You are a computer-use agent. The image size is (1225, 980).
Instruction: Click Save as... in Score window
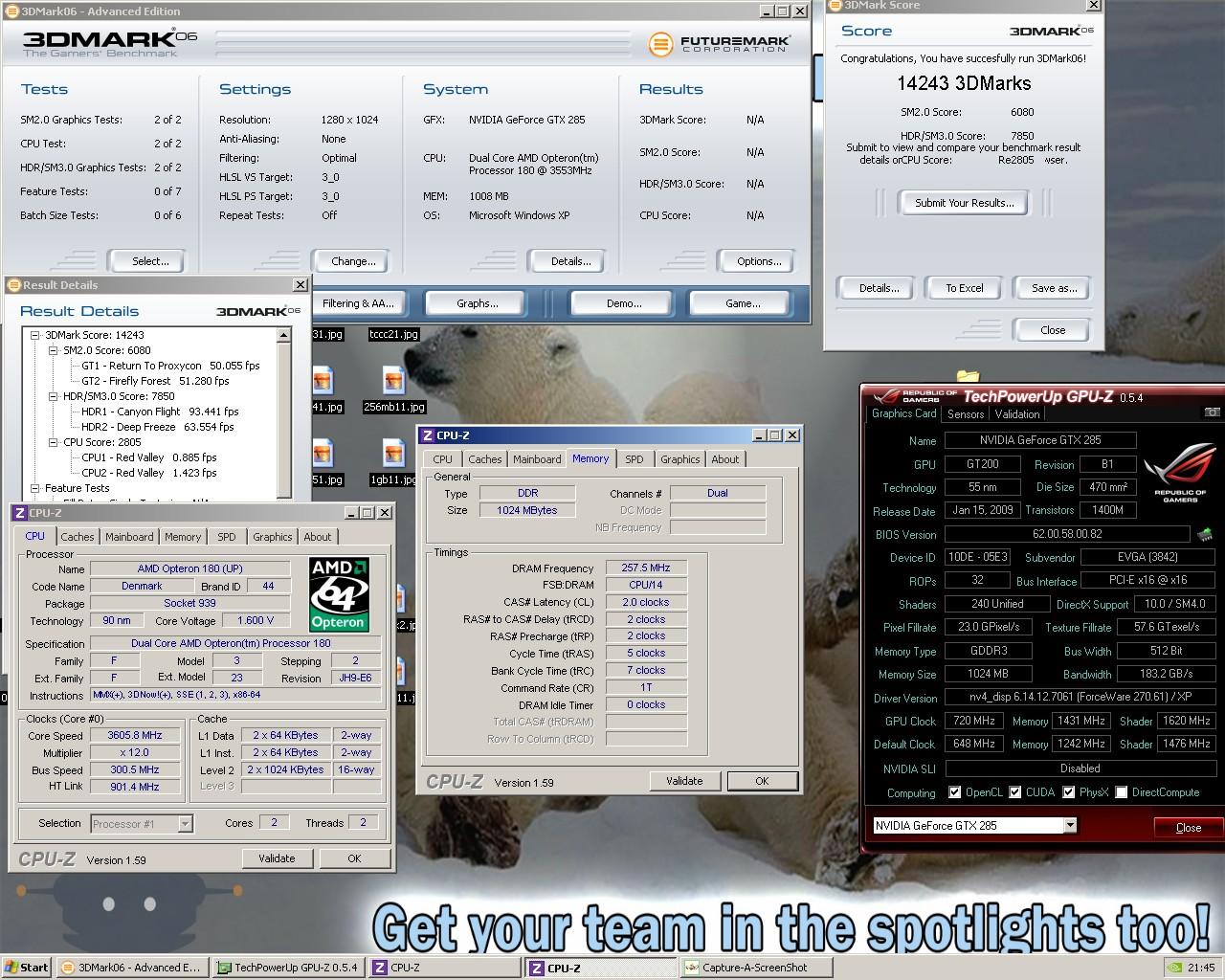(x=1054, y=288)
